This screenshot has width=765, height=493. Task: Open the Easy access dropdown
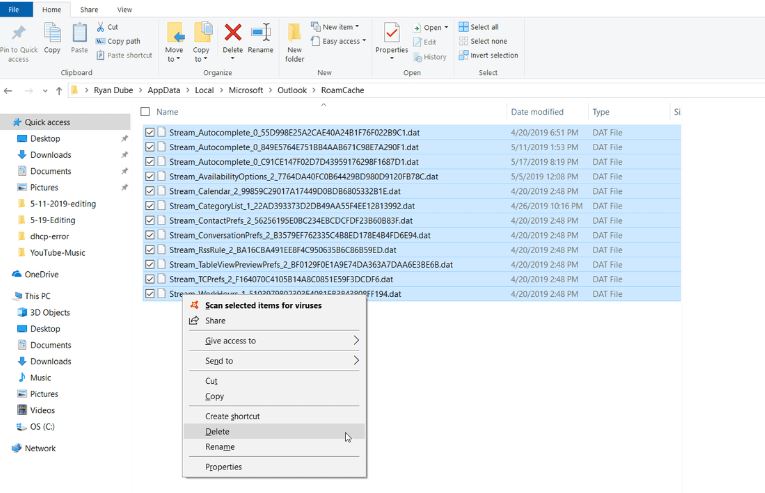click(339, 41)
